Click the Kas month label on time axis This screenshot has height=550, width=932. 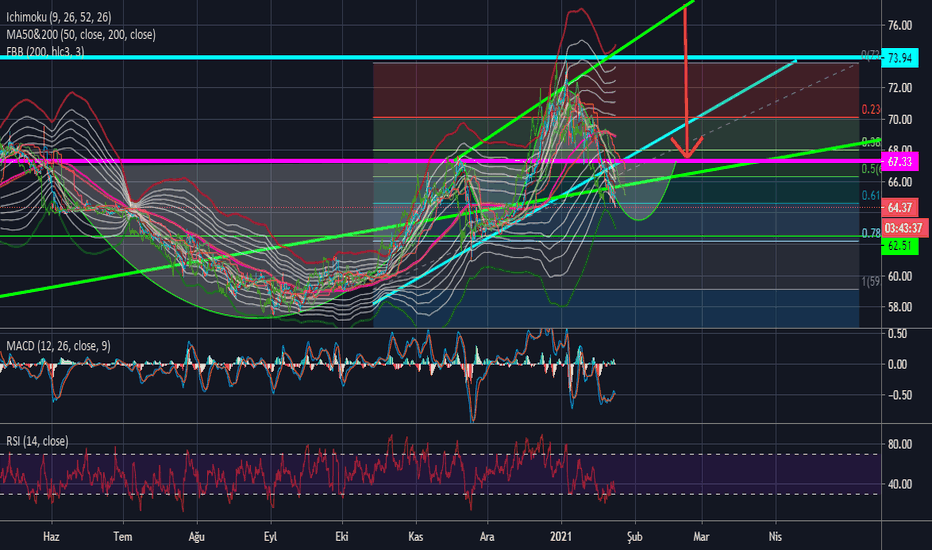tap(415, 536)
